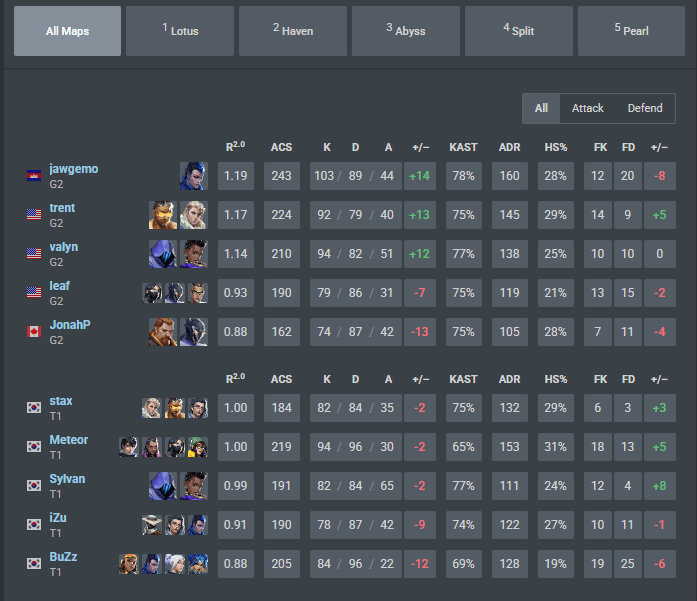
Task: Open BuZz's player profile link
Action: [x=63, y=557]
